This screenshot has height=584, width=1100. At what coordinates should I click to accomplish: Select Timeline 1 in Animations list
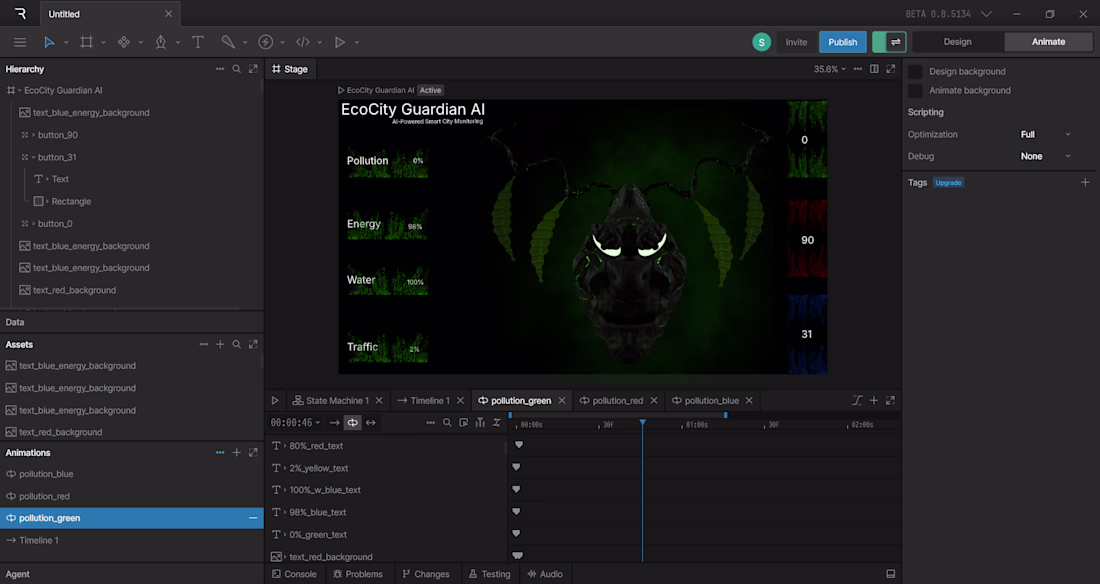[x=132, y=540]
